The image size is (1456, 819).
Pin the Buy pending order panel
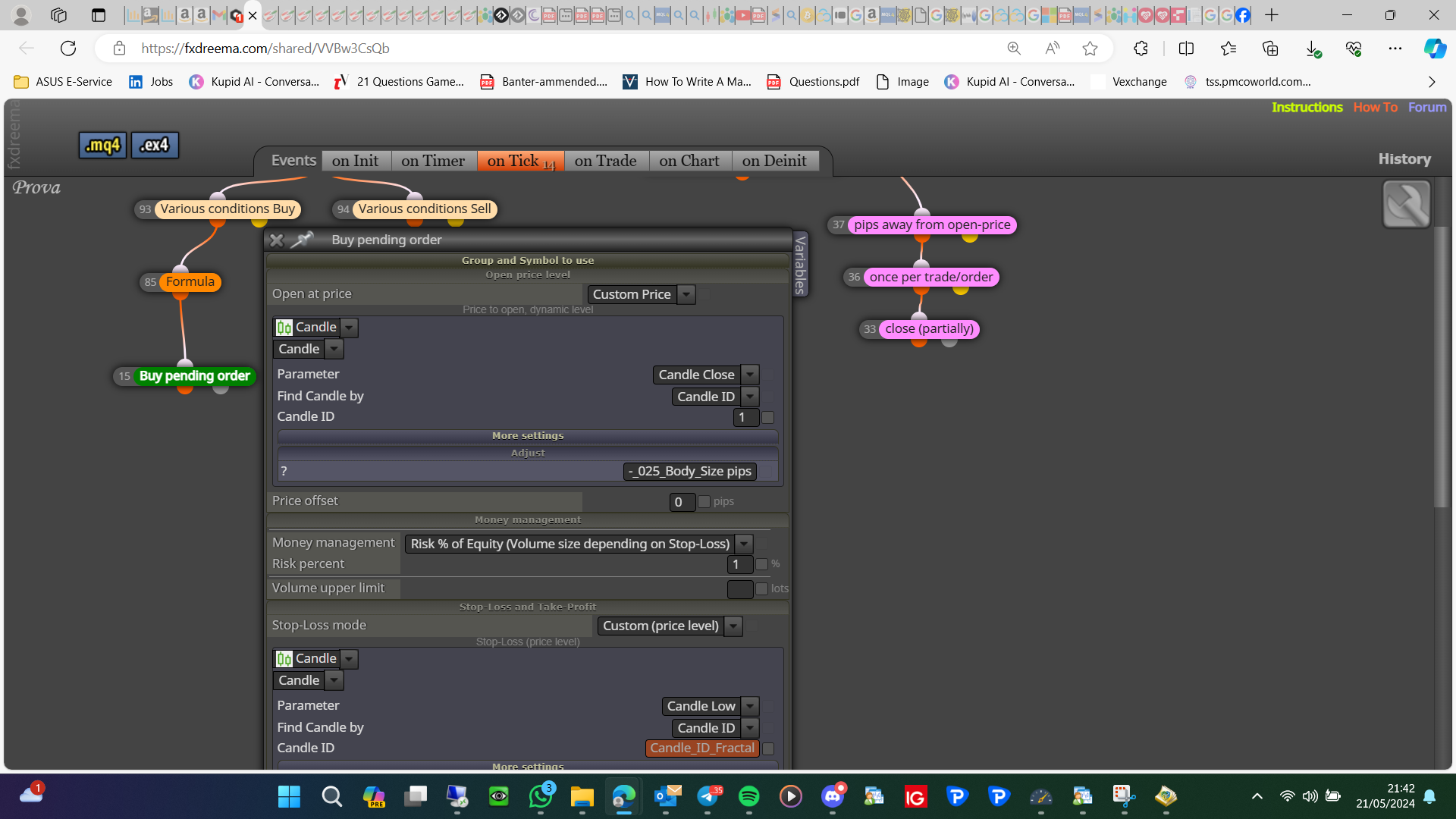(303, 240)
